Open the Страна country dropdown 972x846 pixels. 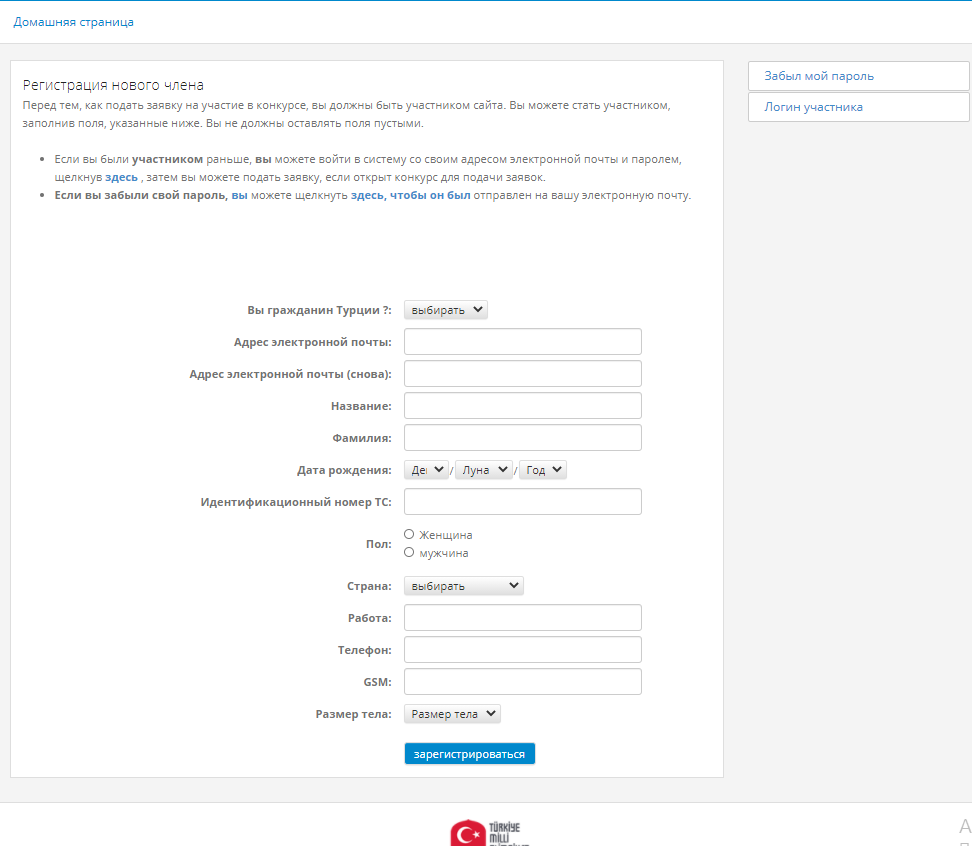[463, 586]
